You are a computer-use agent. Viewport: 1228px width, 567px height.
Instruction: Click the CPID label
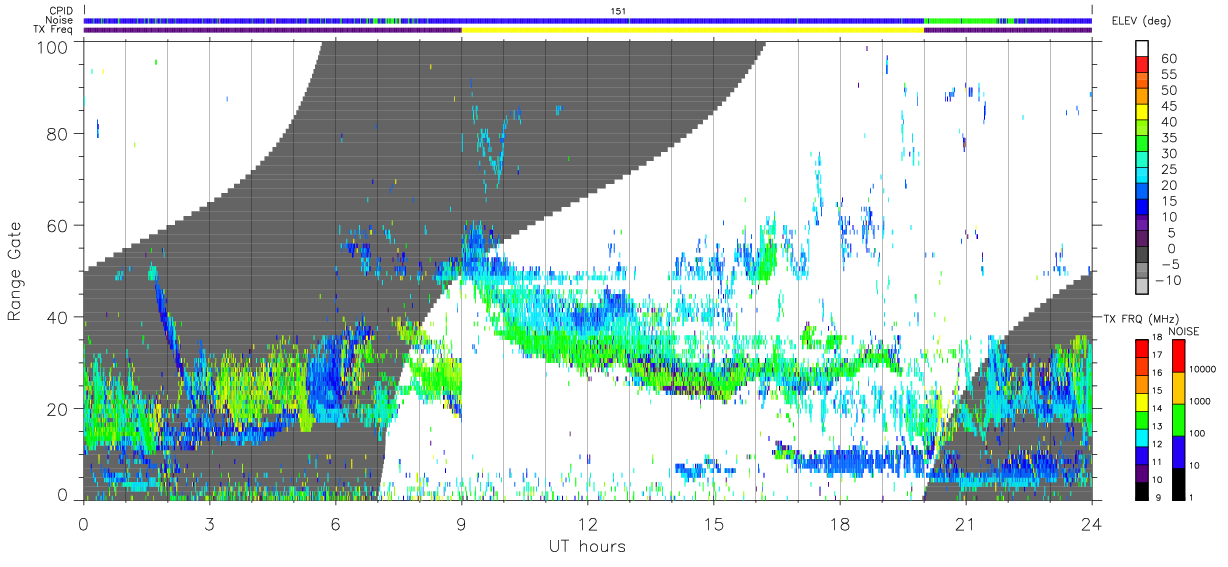[x=61, y=11]
